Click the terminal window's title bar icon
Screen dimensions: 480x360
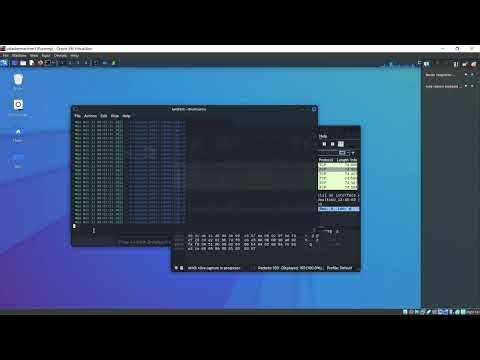(76, 109)
